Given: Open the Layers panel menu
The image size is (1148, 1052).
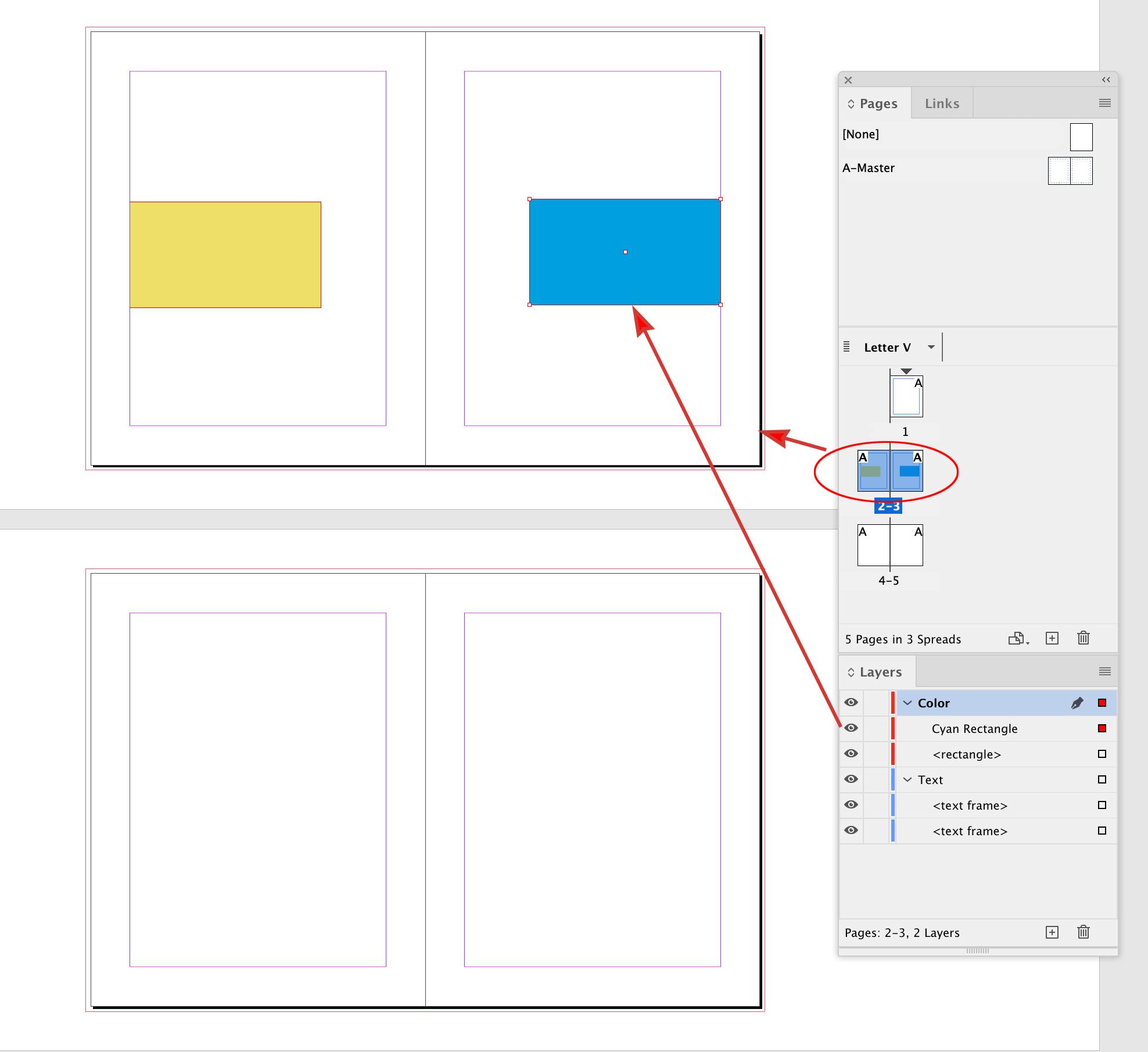Looking at the screenshot, I should point(1103,671).
